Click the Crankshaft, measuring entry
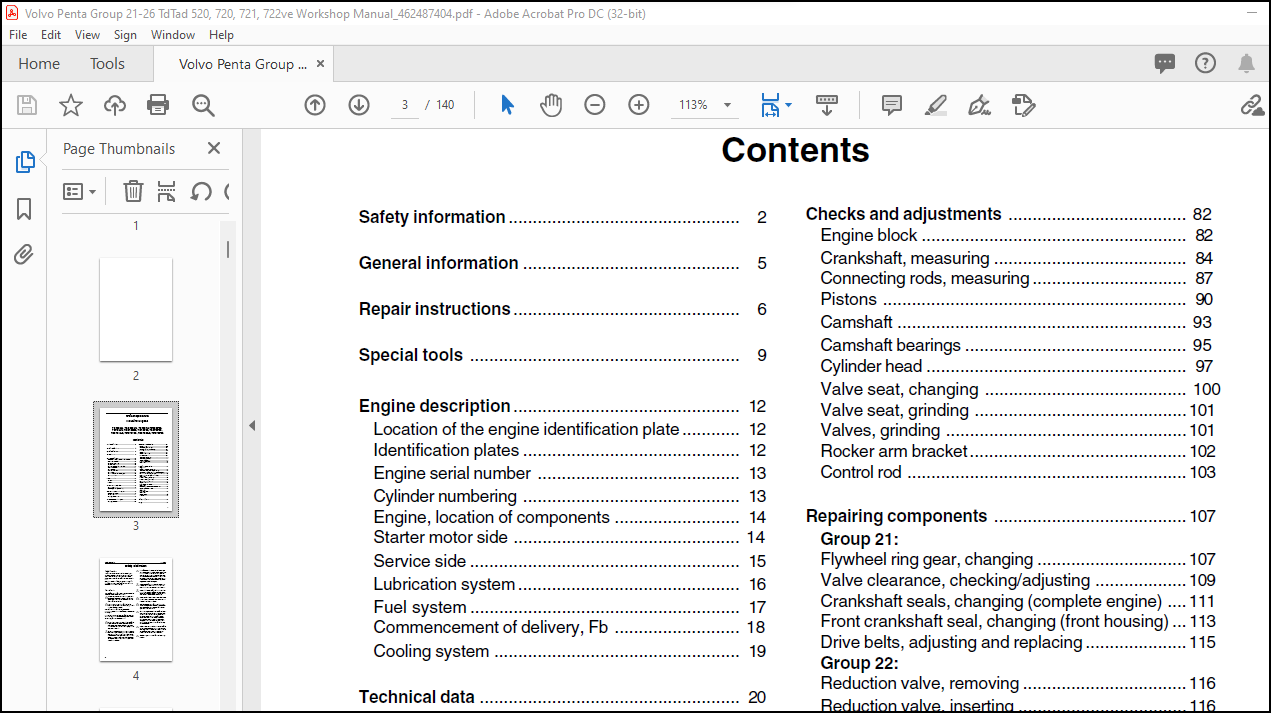The width and height of the screenshot is (1271, 713). 1016,258
